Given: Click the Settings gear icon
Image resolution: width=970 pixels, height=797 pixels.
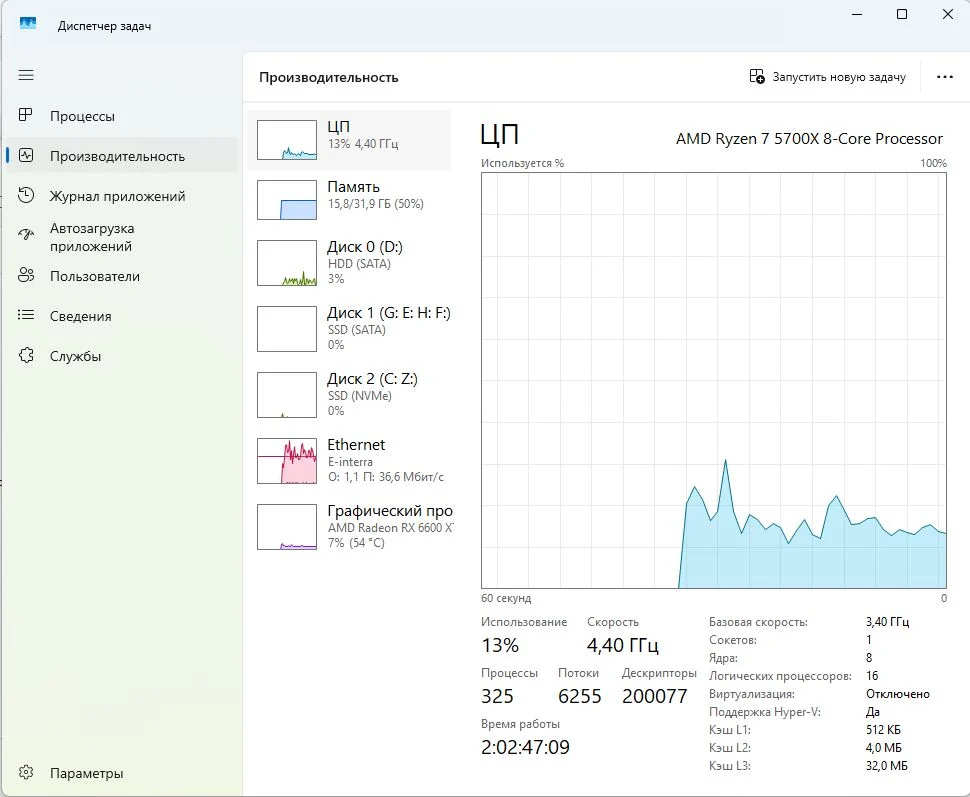Looking at the screenshot, I should 26,772.
